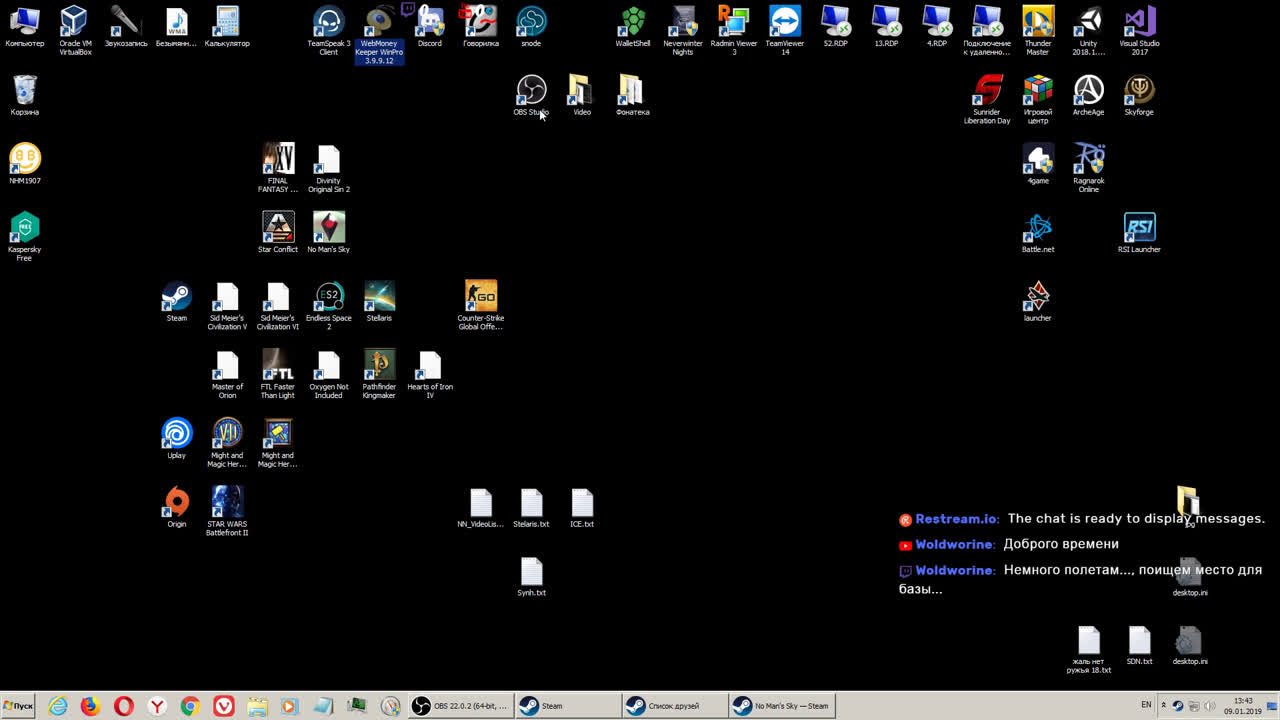This screenshot has height=720, width=1280.
Task: Select the Steam desktop icon
Action: click(177, 297)
